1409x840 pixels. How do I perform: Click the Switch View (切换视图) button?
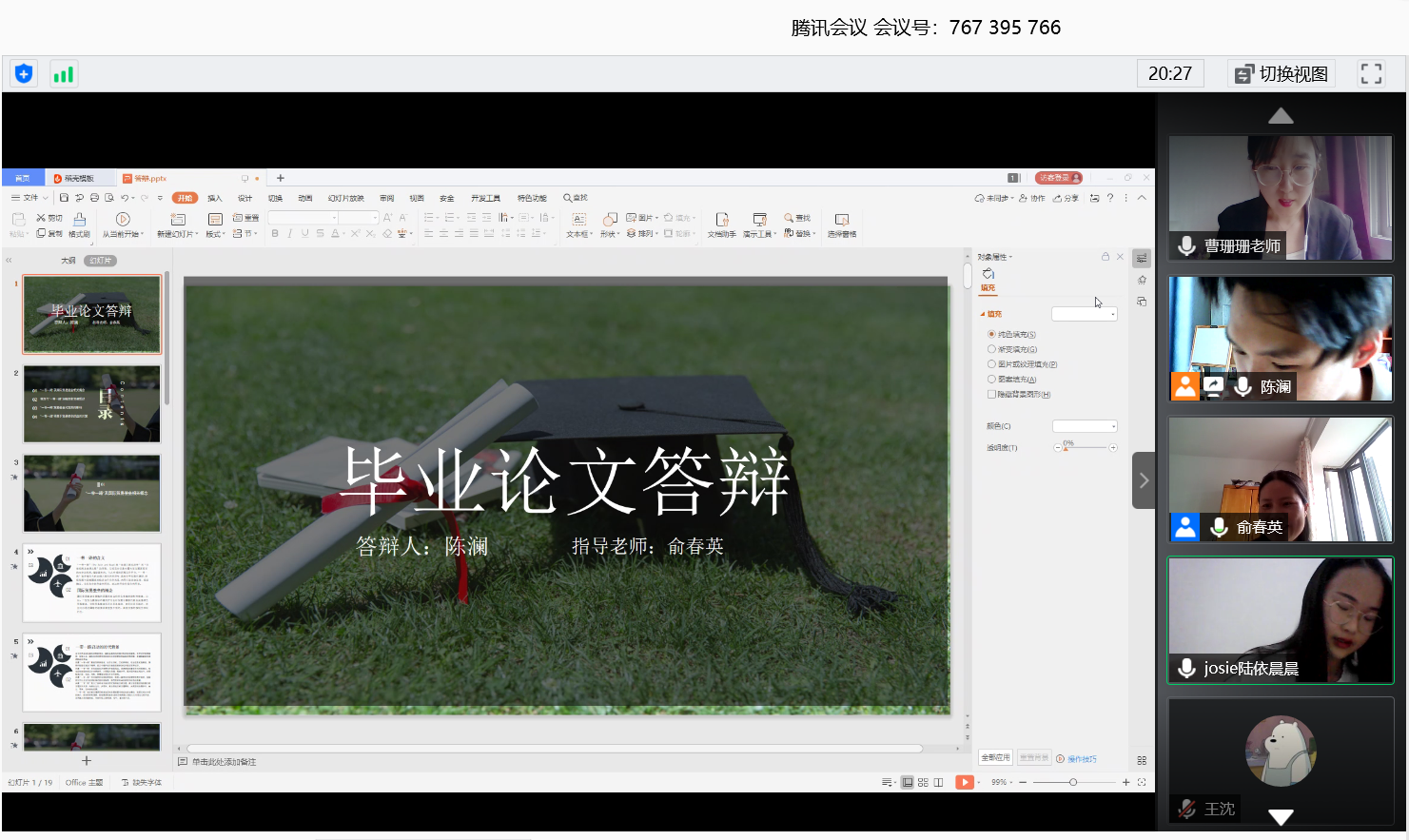click(x=1282, y=73)
